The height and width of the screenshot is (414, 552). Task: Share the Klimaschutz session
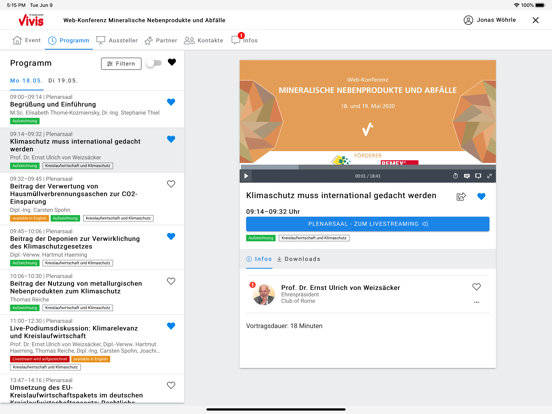461,196
